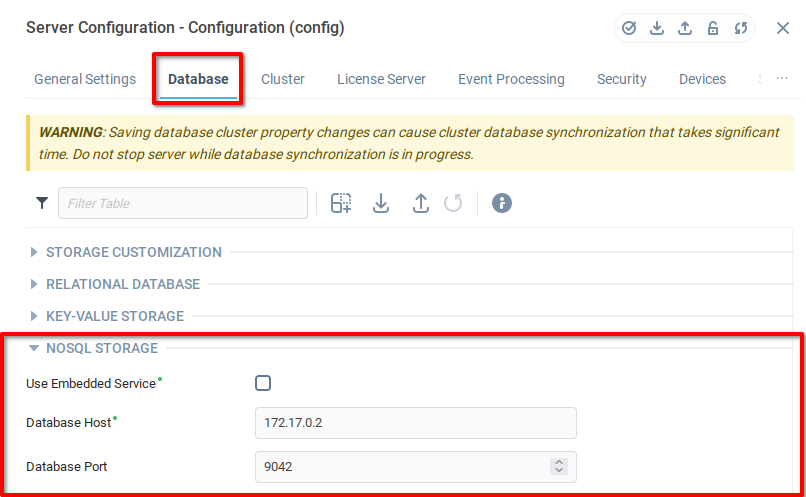
Task: Enable the Use Embedded Service checkbox
Action: [x=263, y=383]
